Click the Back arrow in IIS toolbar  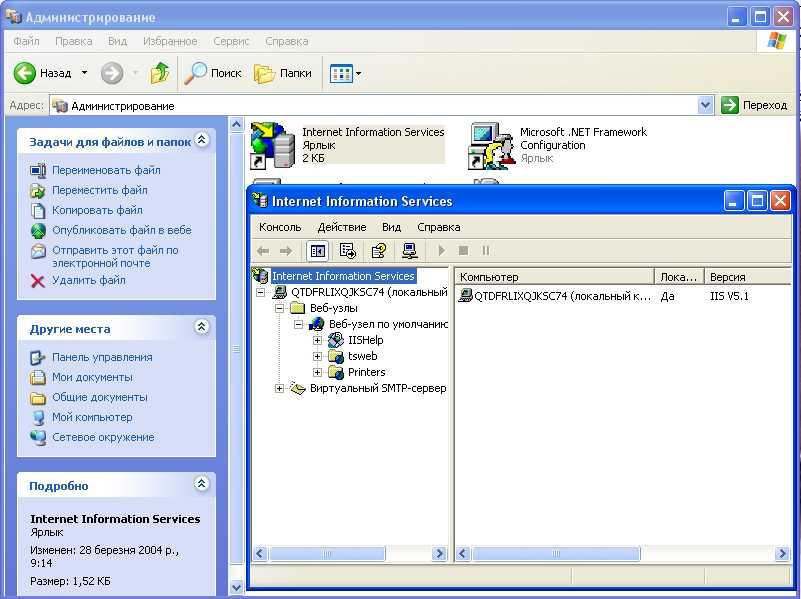[x=263, y=251]
